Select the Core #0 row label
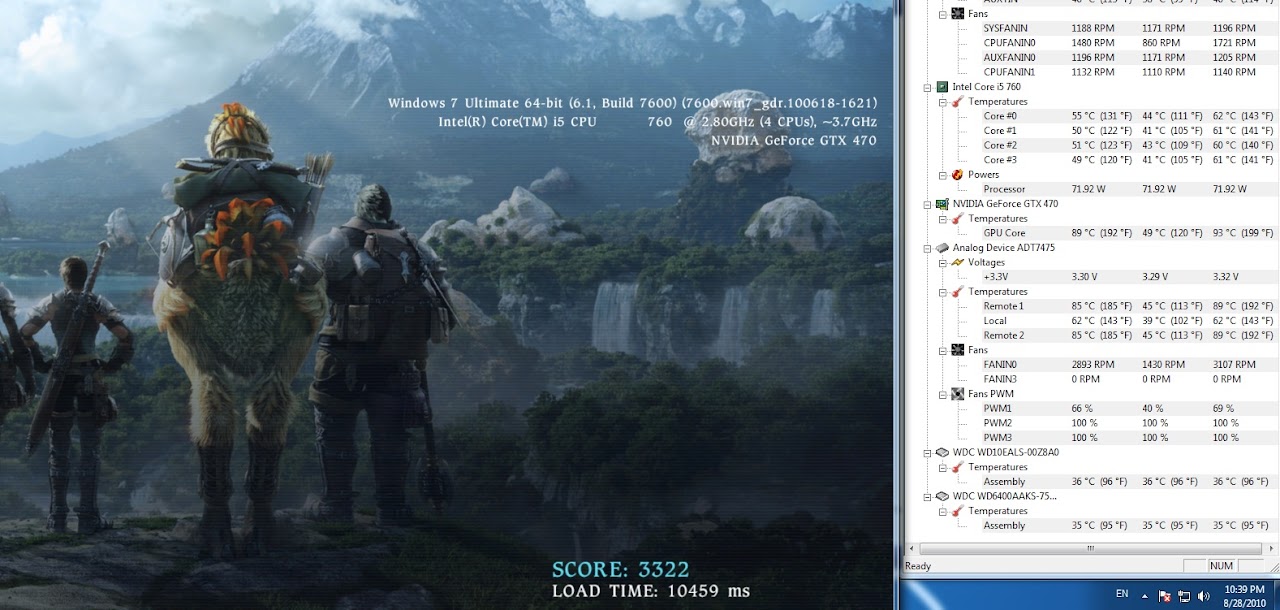This screenshot has height=610, width=1280. (1000, 116)
